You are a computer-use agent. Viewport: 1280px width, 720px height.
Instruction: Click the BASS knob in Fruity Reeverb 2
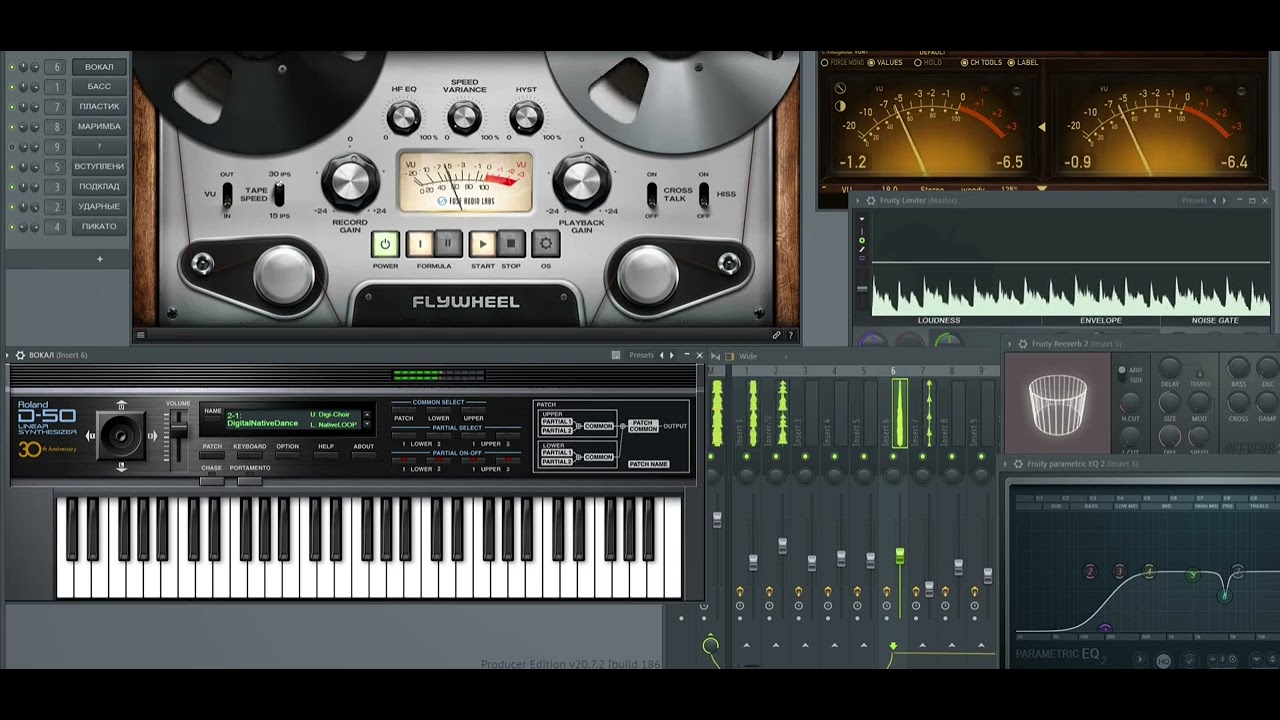(x=1239, y=369)
